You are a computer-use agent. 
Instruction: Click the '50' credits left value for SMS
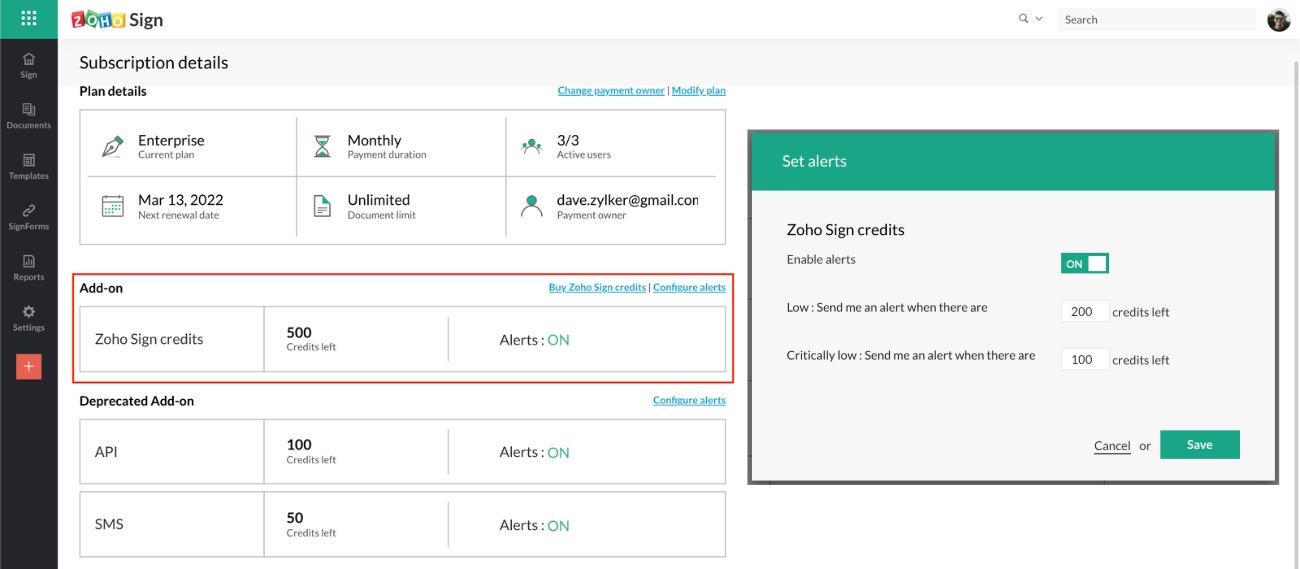pyautogui.click(x=295, y=518)
